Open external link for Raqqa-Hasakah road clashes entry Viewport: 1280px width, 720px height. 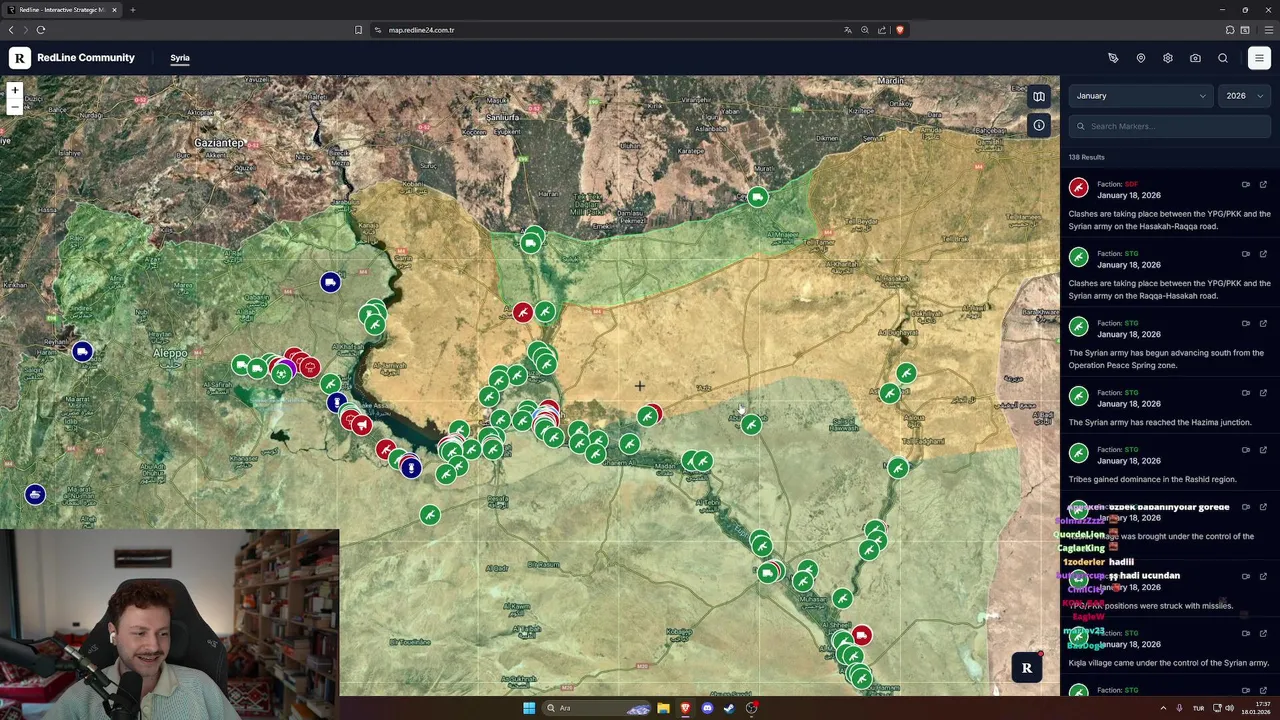point(1263,254)
